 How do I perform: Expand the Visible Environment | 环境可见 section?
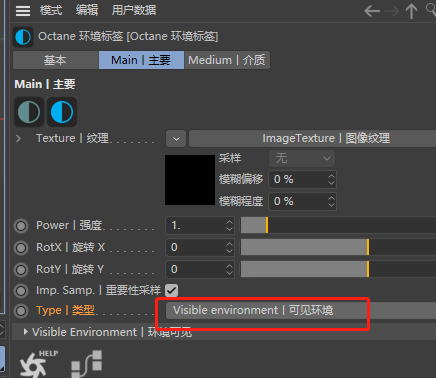pos(25,332)
